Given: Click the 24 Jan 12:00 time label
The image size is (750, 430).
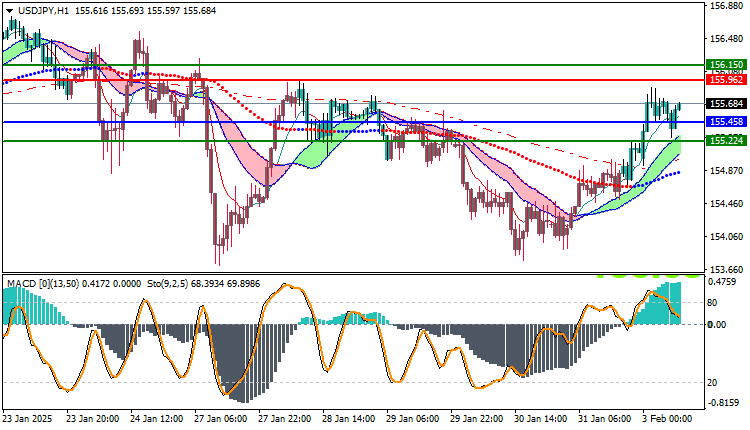Looking at the screenshot, I should pos(157,419).
